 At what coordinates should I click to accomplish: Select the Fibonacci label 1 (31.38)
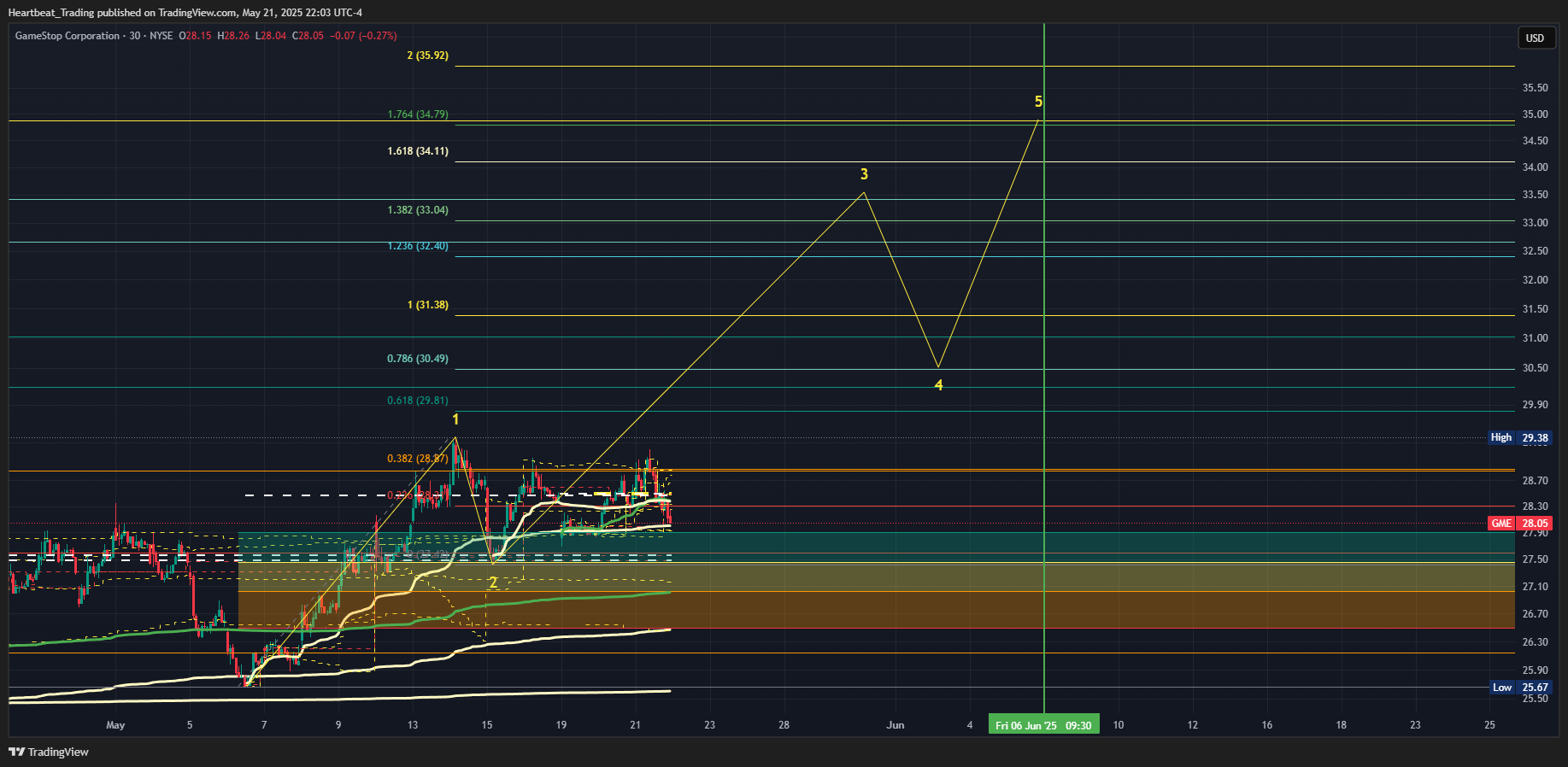coord(427,305)
